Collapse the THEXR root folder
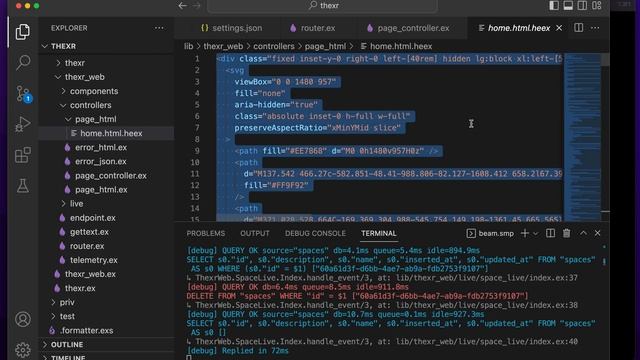 107,47
